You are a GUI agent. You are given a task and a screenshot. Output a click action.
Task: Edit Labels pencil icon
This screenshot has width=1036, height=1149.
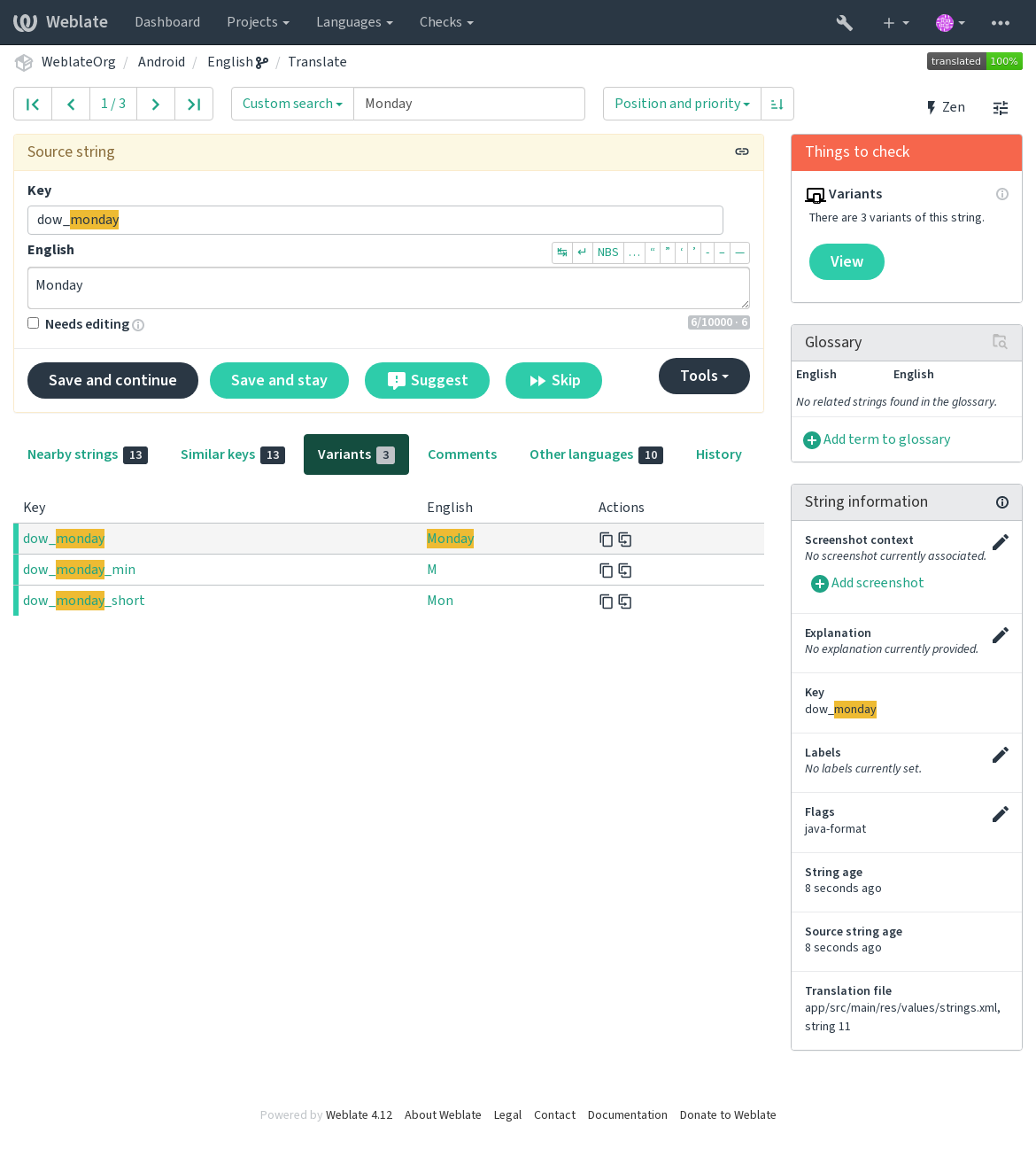point(1001,755)
